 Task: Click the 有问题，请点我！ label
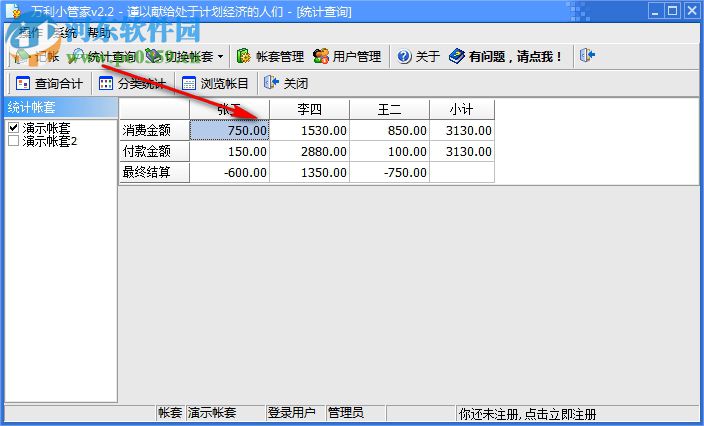point(515,57)
